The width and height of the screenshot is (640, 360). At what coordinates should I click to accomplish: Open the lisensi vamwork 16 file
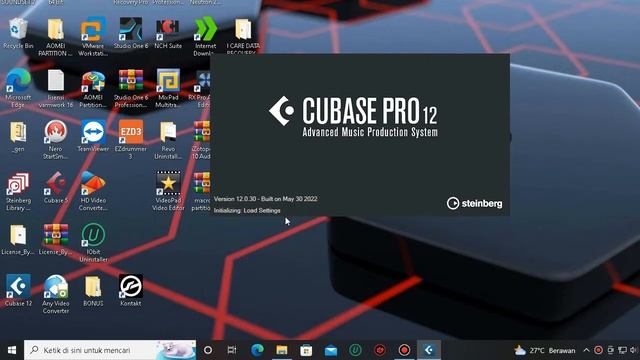click(x=56, y=87)
